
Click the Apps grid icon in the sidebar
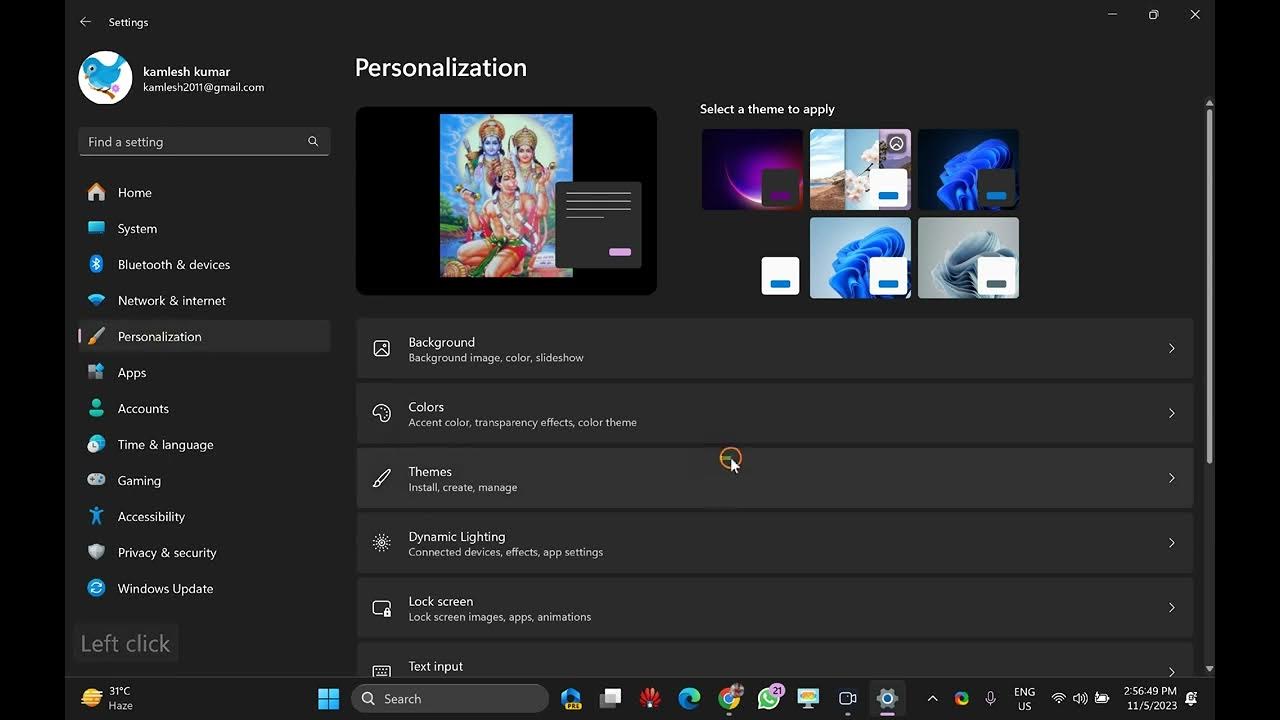point(96,372)
